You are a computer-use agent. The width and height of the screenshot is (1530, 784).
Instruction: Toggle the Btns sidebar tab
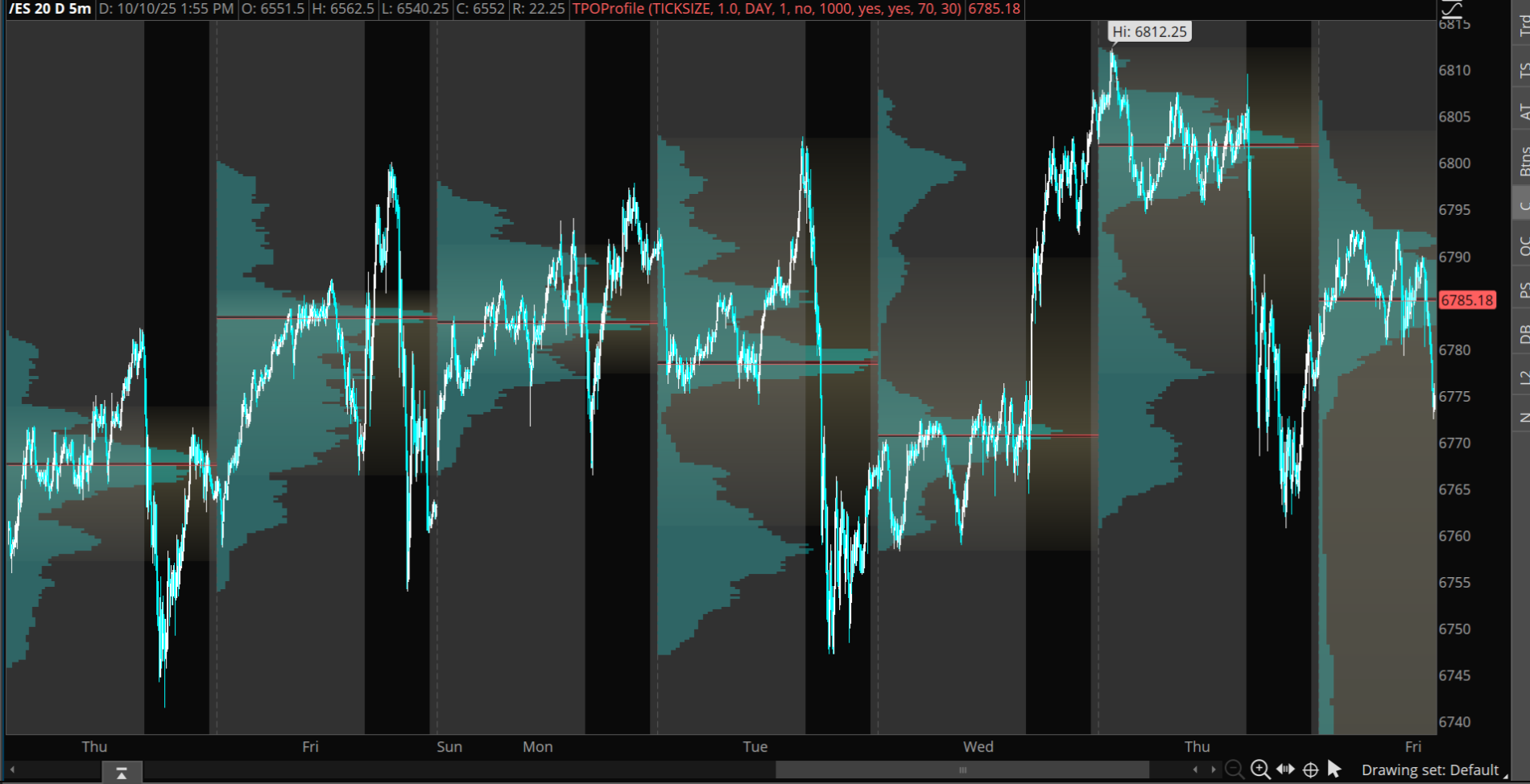[1522, 161]
